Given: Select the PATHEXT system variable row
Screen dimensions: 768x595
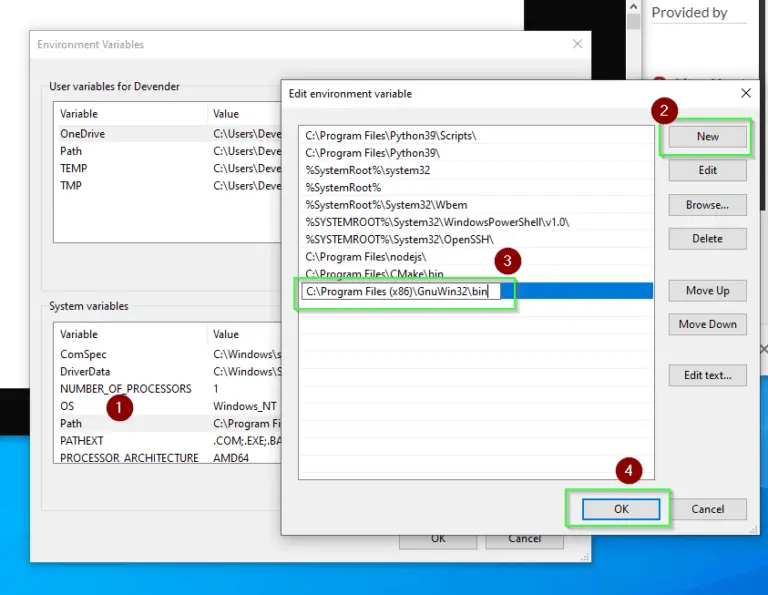Looking at the screenshot, I should coord(168,441).
